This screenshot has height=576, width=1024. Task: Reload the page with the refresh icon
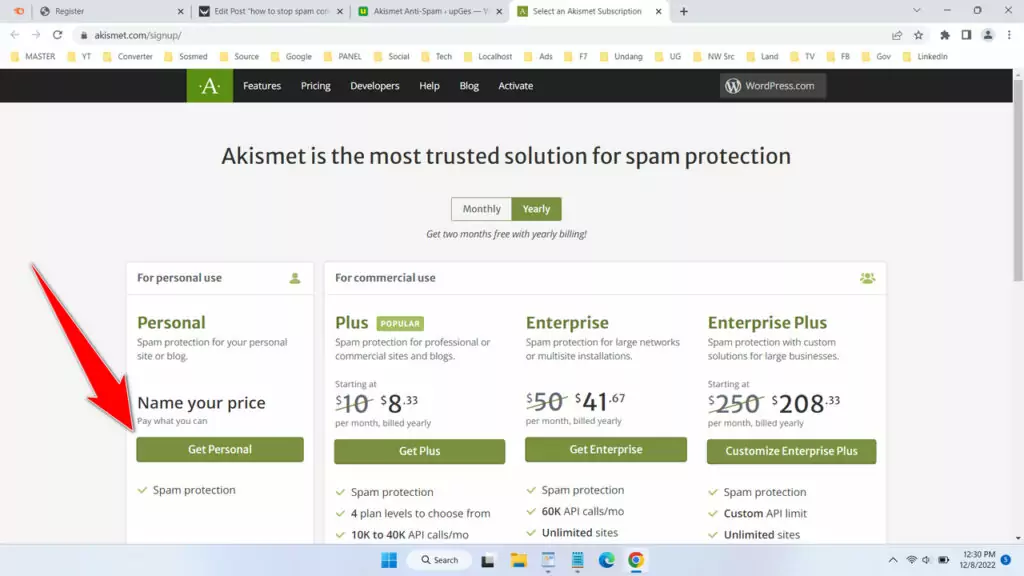[x=57, y=35]
